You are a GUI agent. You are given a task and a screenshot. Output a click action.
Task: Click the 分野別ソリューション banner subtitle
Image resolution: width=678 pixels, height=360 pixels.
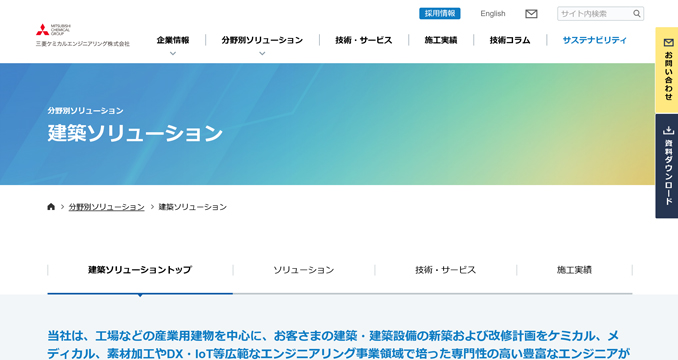click(x=86, y=111)
